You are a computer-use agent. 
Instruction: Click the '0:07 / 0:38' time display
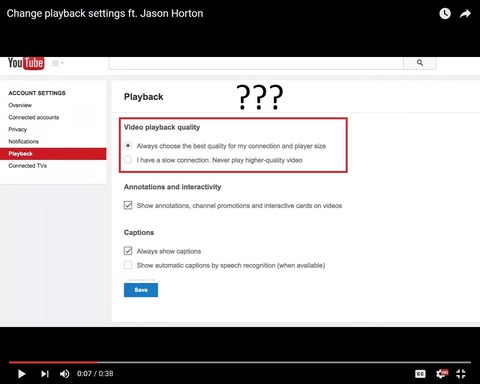coord(95,374)
